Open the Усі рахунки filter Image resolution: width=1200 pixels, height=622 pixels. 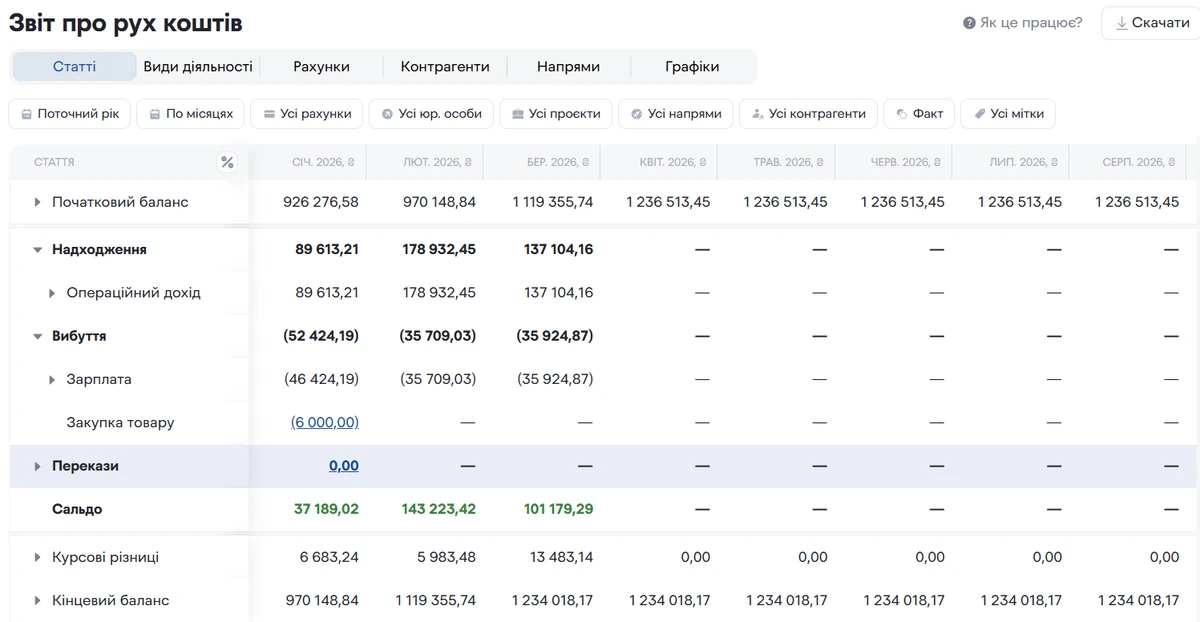[306, 114]
